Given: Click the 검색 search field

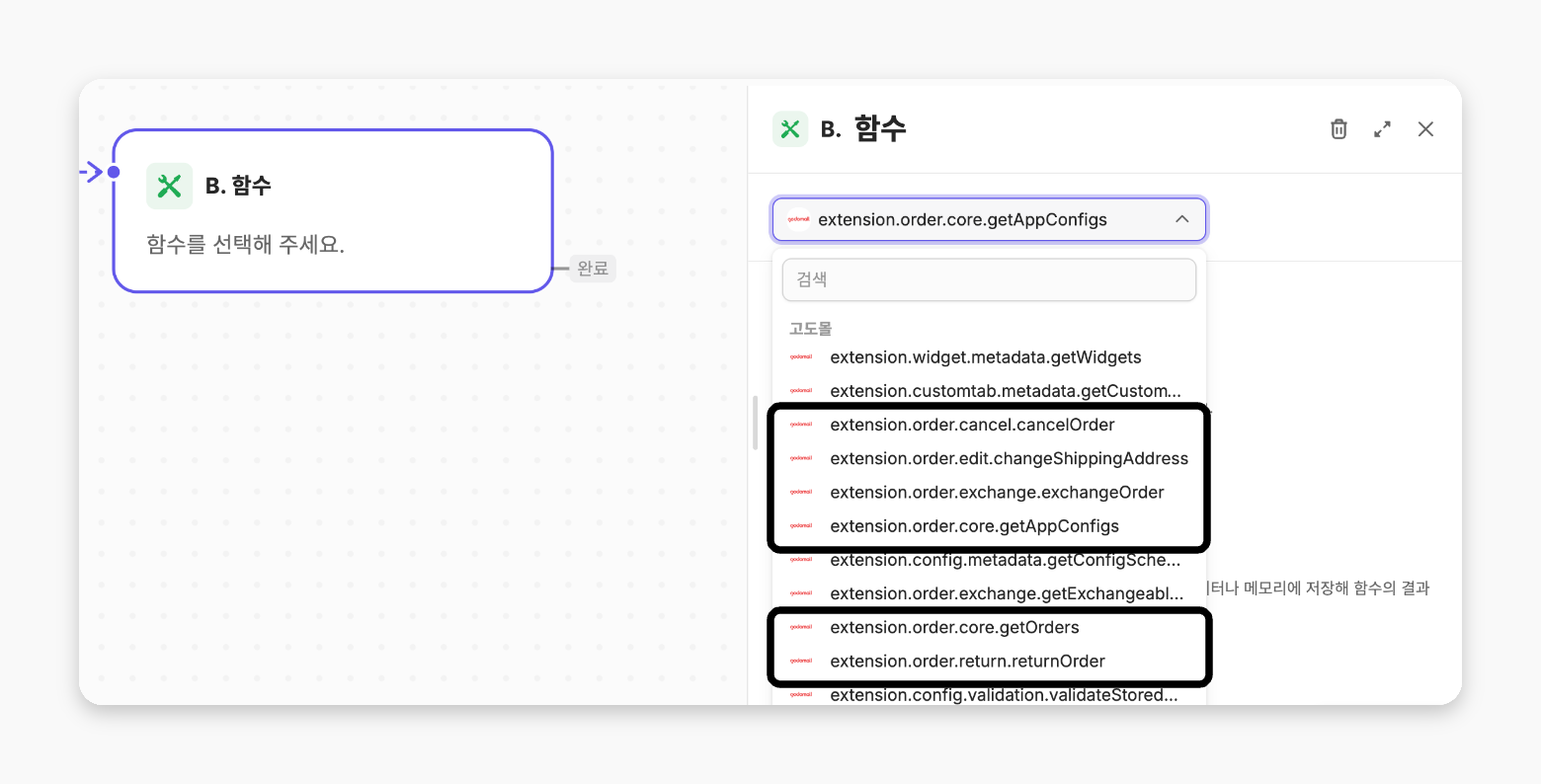Looking at the screenshot, I should point(989,279).
